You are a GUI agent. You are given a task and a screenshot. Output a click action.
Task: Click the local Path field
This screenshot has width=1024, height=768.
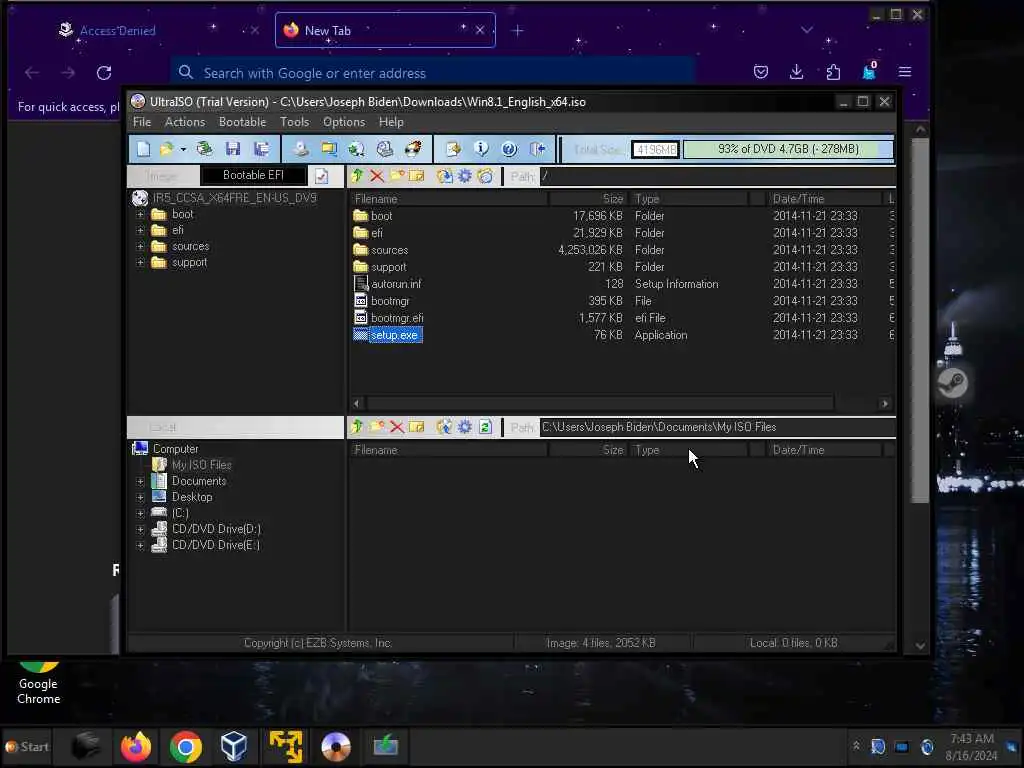click(717, 427)
